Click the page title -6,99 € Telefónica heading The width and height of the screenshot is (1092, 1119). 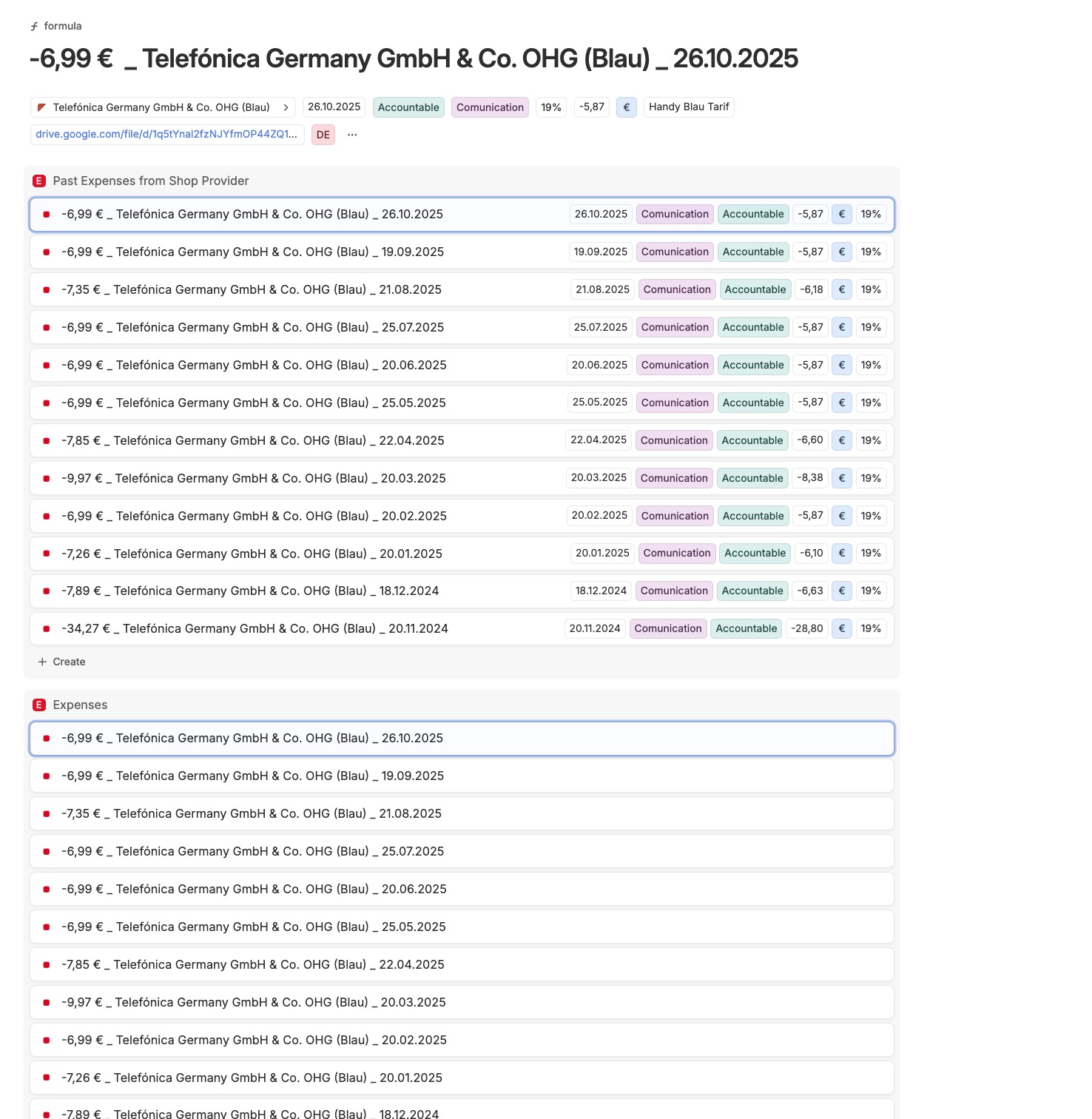[414, 58]
